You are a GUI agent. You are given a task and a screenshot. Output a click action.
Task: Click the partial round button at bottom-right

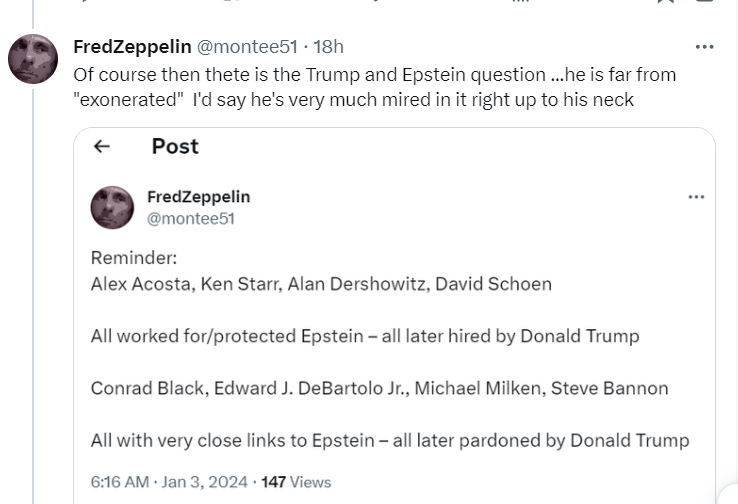click(729, 495)
